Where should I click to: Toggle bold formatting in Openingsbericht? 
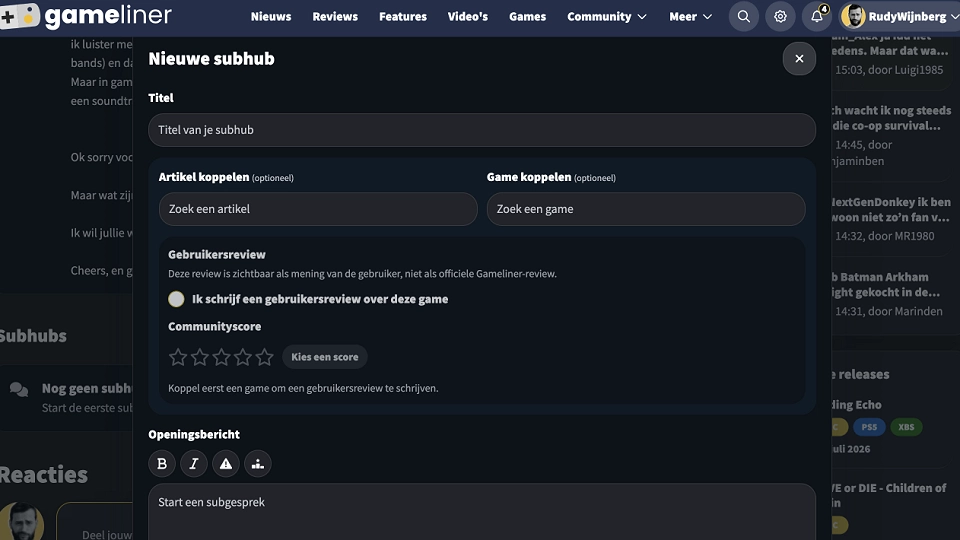(162, 464)
